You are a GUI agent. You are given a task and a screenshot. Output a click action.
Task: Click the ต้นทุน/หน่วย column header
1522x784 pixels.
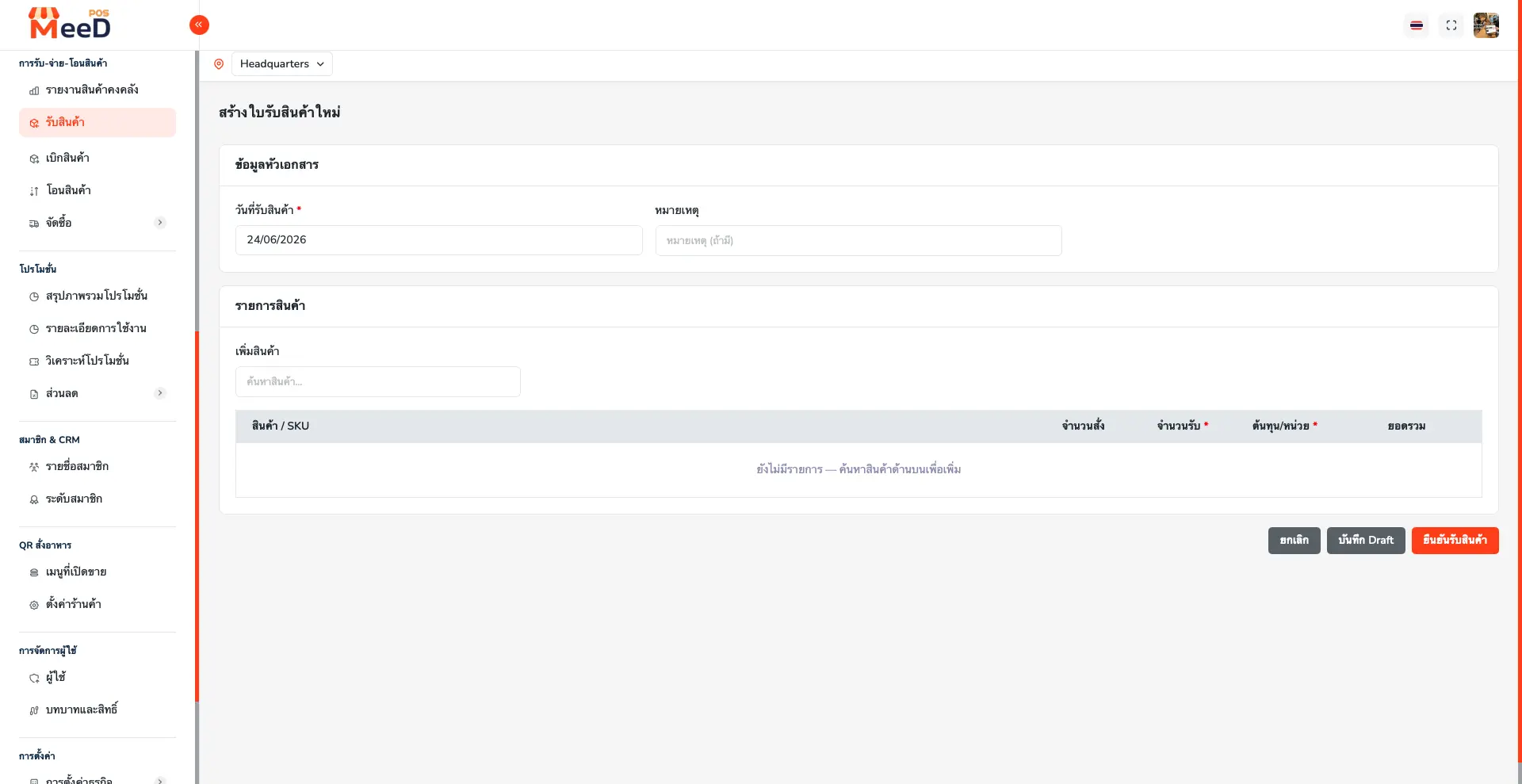(x=1285, y=426)
